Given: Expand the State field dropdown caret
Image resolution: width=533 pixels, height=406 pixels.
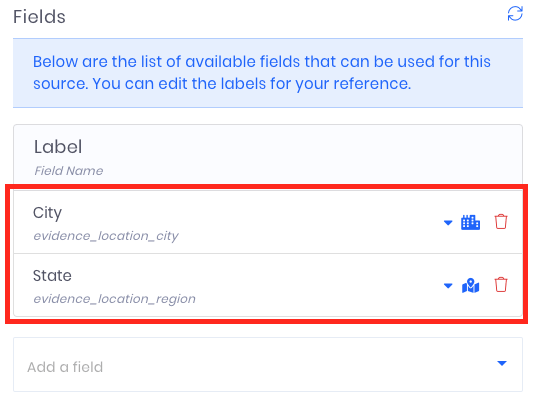Looking at the screenshot, I should [448, 286].
